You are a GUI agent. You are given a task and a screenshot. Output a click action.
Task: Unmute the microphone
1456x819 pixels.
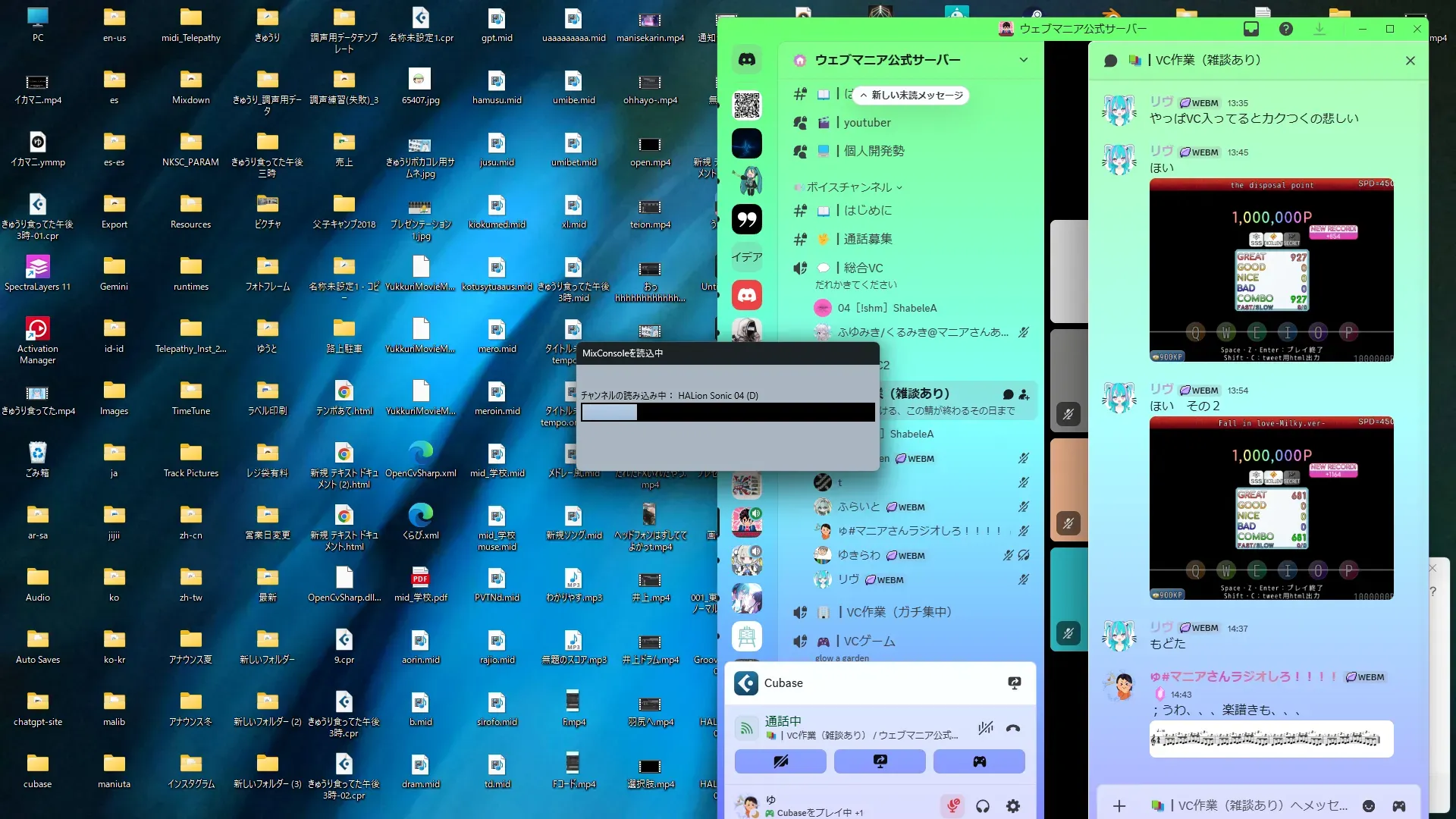point(953,806)
